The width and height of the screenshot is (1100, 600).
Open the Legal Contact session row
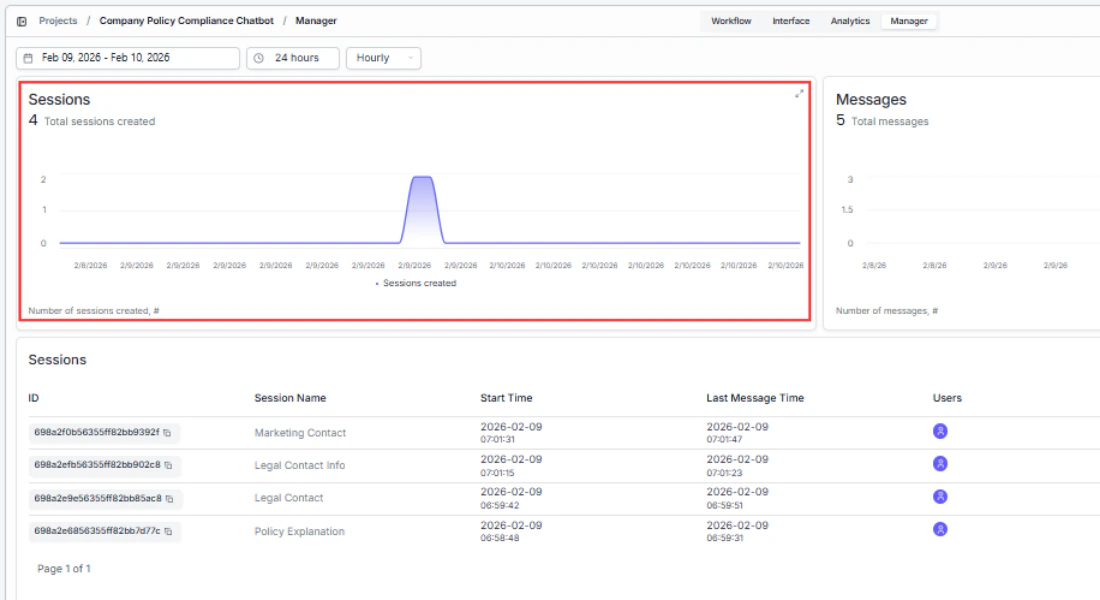click(288, 498)
